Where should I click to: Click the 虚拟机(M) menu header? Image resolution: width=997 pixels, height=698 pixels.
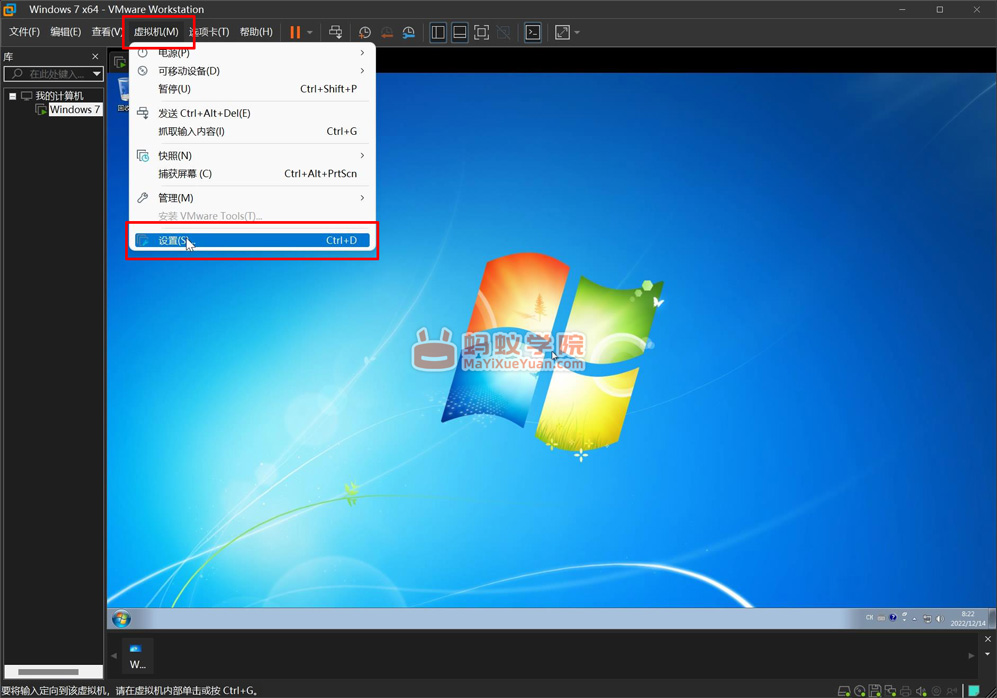click(x=156, y=32)
